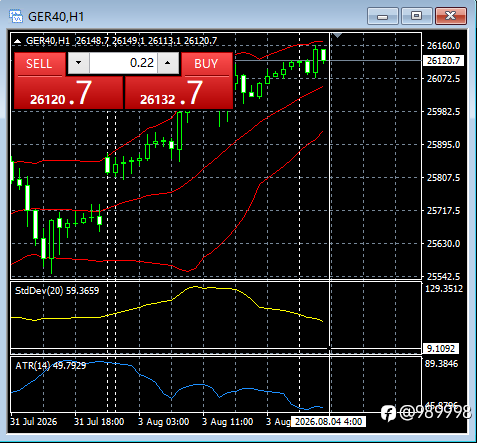
Task: Click the 9.1092 StdDev level label
Action: point(441,349)
